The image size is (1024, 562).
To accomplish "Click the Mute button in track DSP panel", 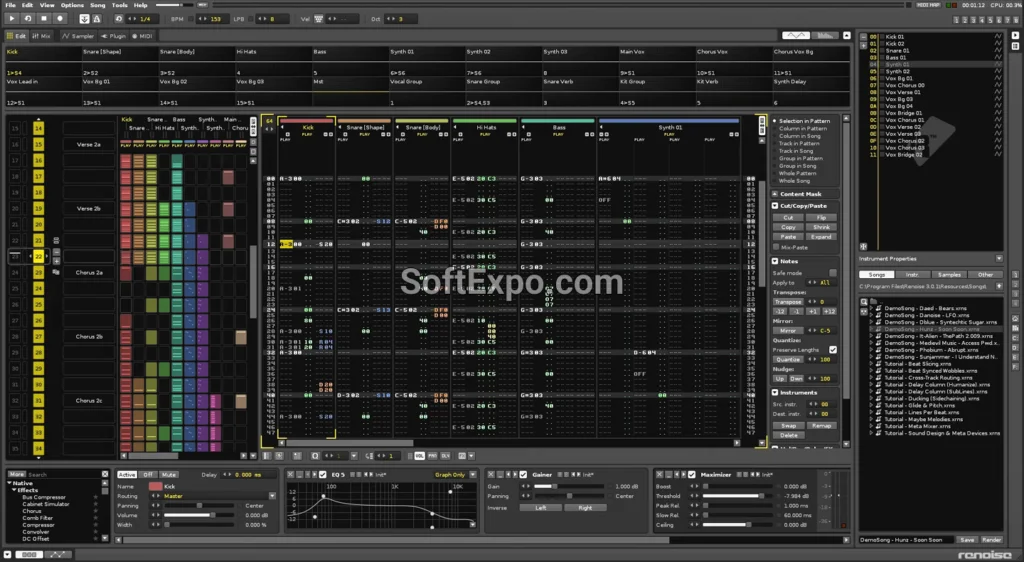I will [x=169, y=475].
